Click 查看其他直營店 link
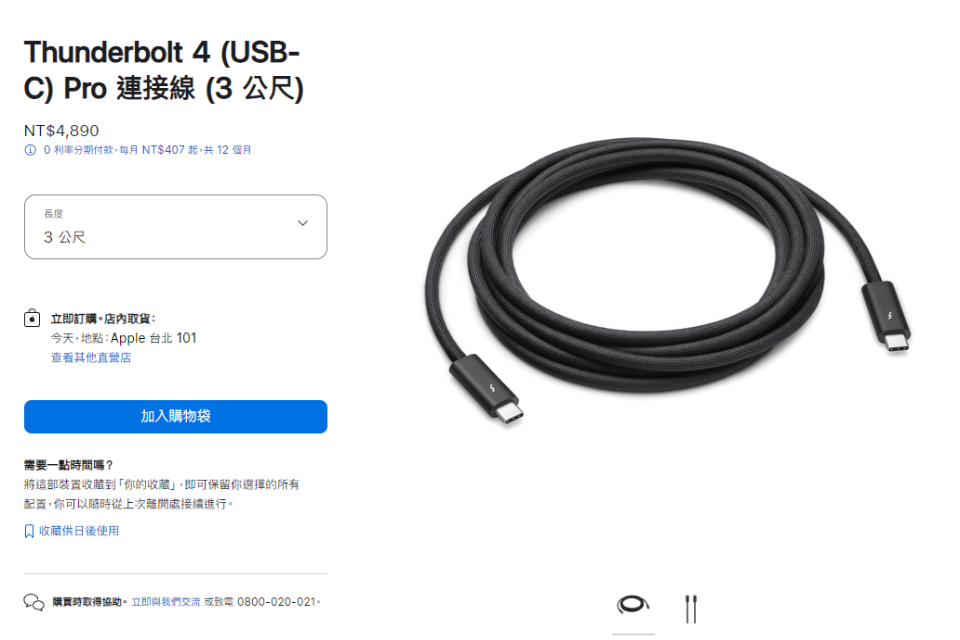The height and width of the screenshot is (640, 960). [x=91, y=358]
